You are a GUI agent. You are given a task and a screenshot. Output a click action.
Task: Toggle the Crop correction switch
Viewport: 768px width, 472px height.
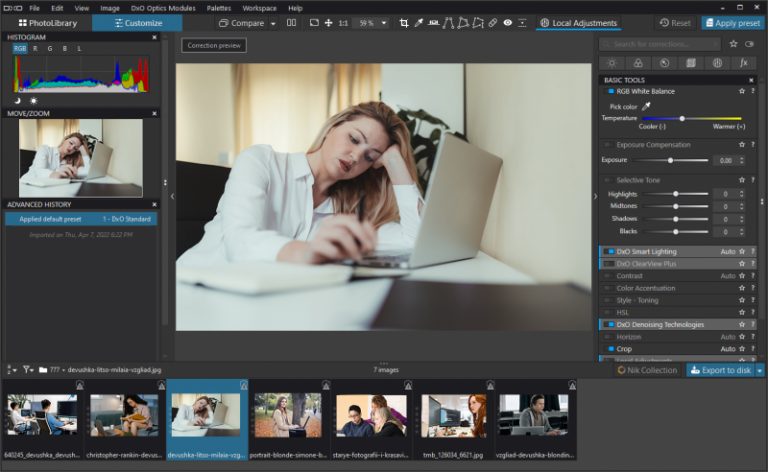pos(609,349)
